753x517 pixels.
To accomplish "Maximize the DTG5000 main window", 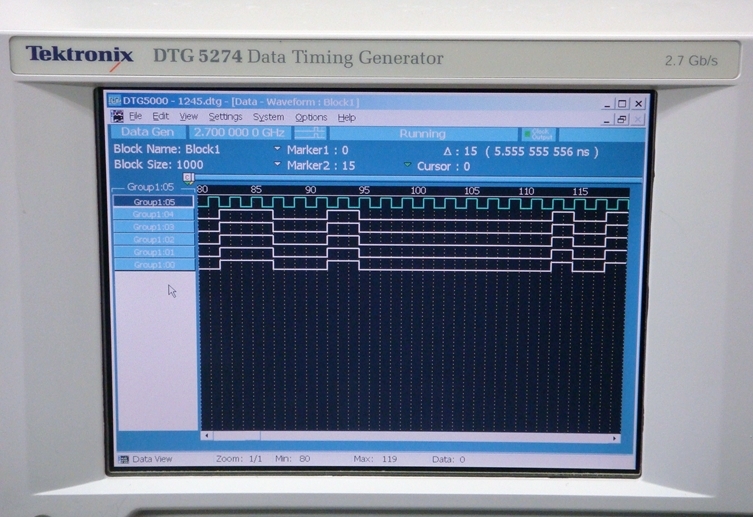I will (x=622, y=104).
